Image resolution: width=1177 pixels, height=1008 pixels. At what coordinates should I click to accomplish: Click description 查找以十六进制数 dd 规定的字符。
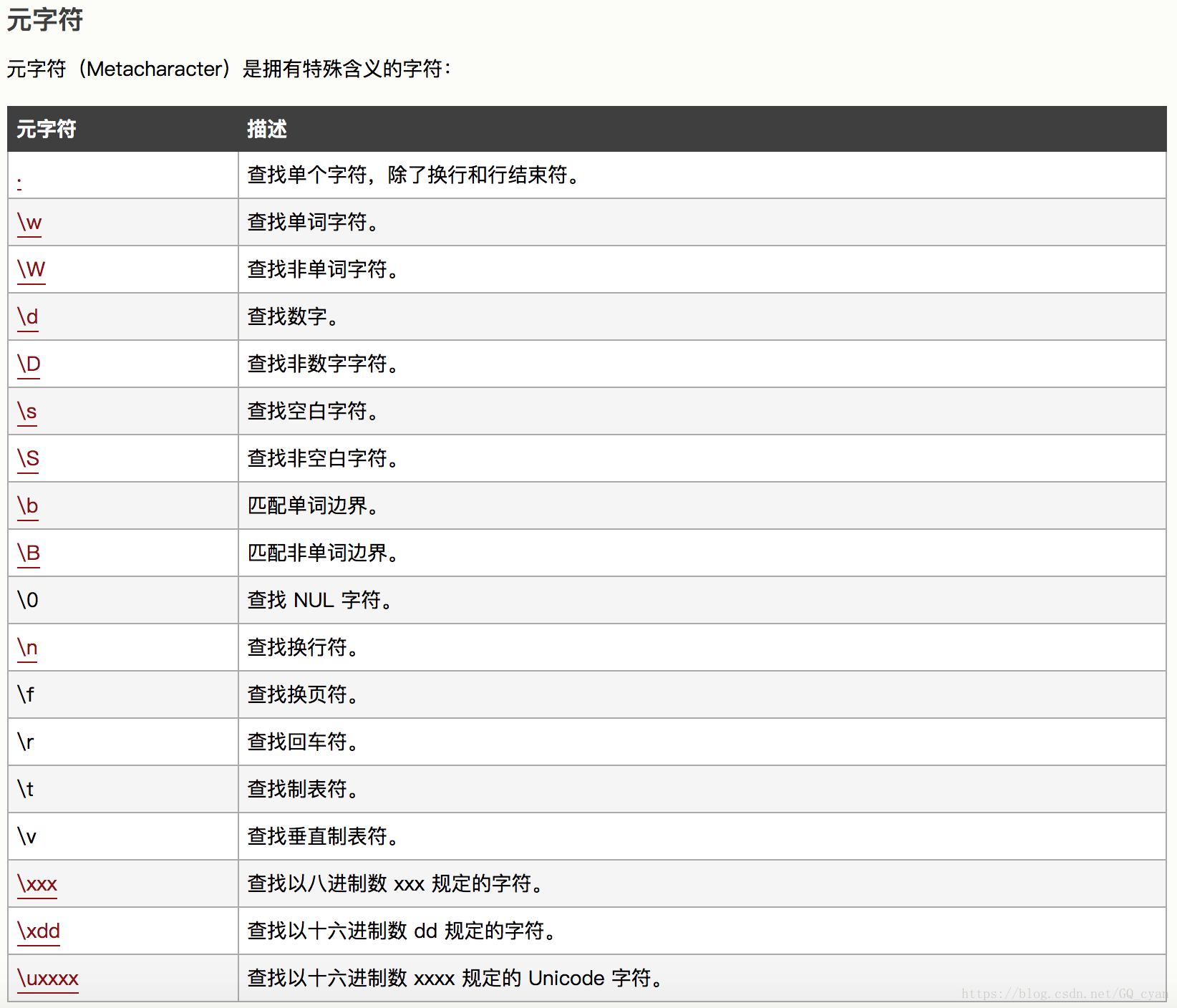[402, 931]
